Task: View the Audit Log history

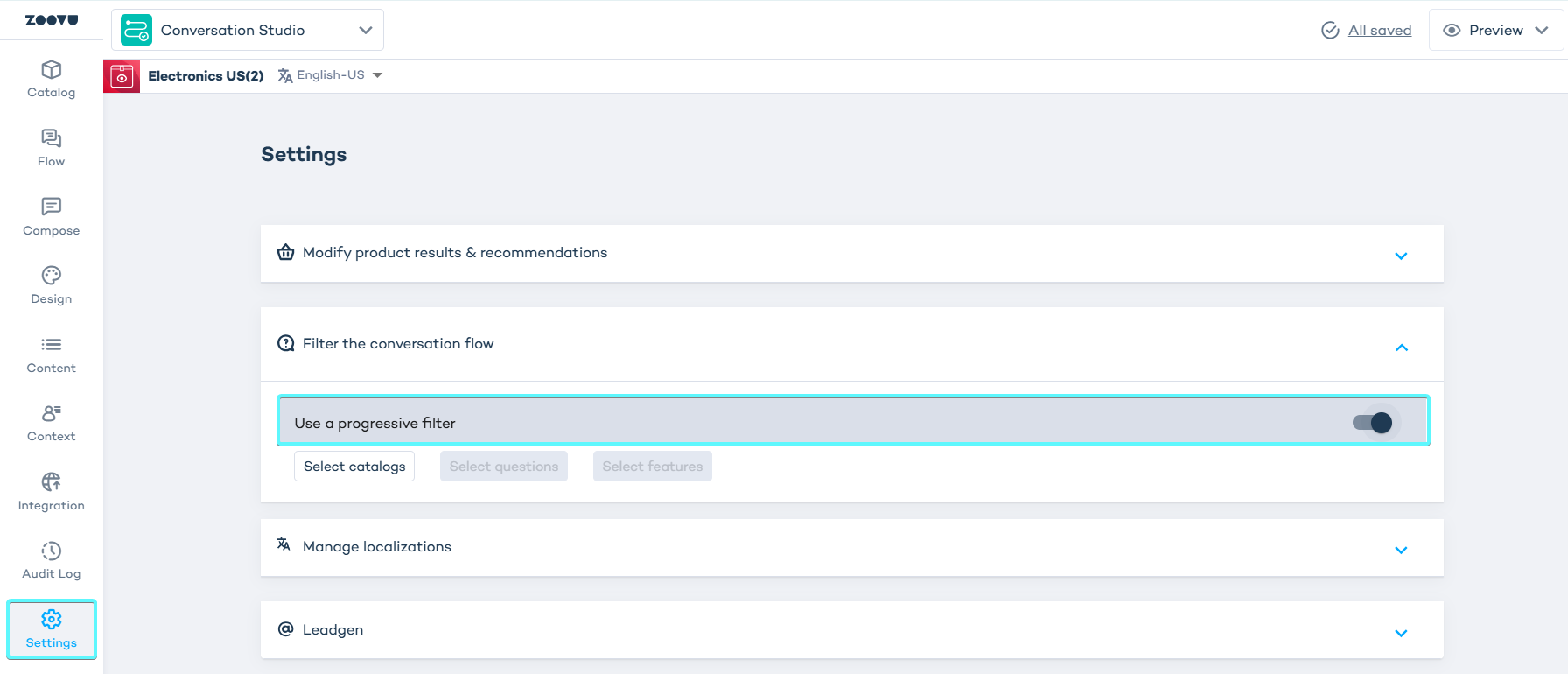Action: (x=51, y=560)
